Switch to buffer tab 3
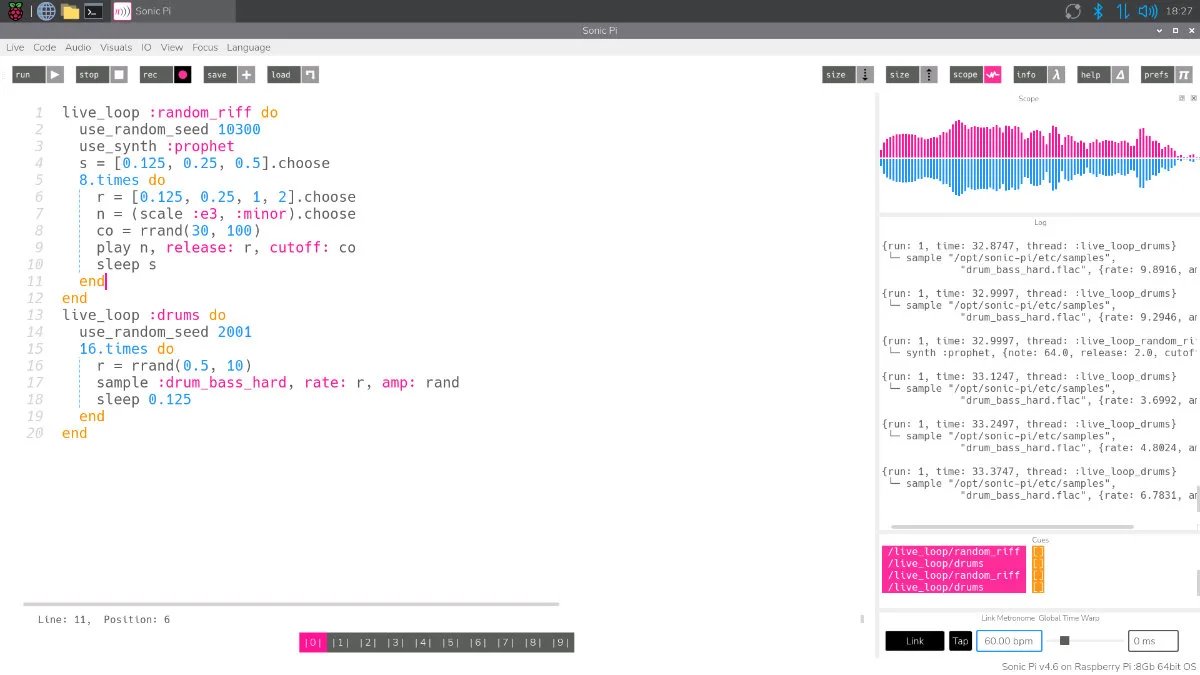1200x675 pixels. (395, 643)
